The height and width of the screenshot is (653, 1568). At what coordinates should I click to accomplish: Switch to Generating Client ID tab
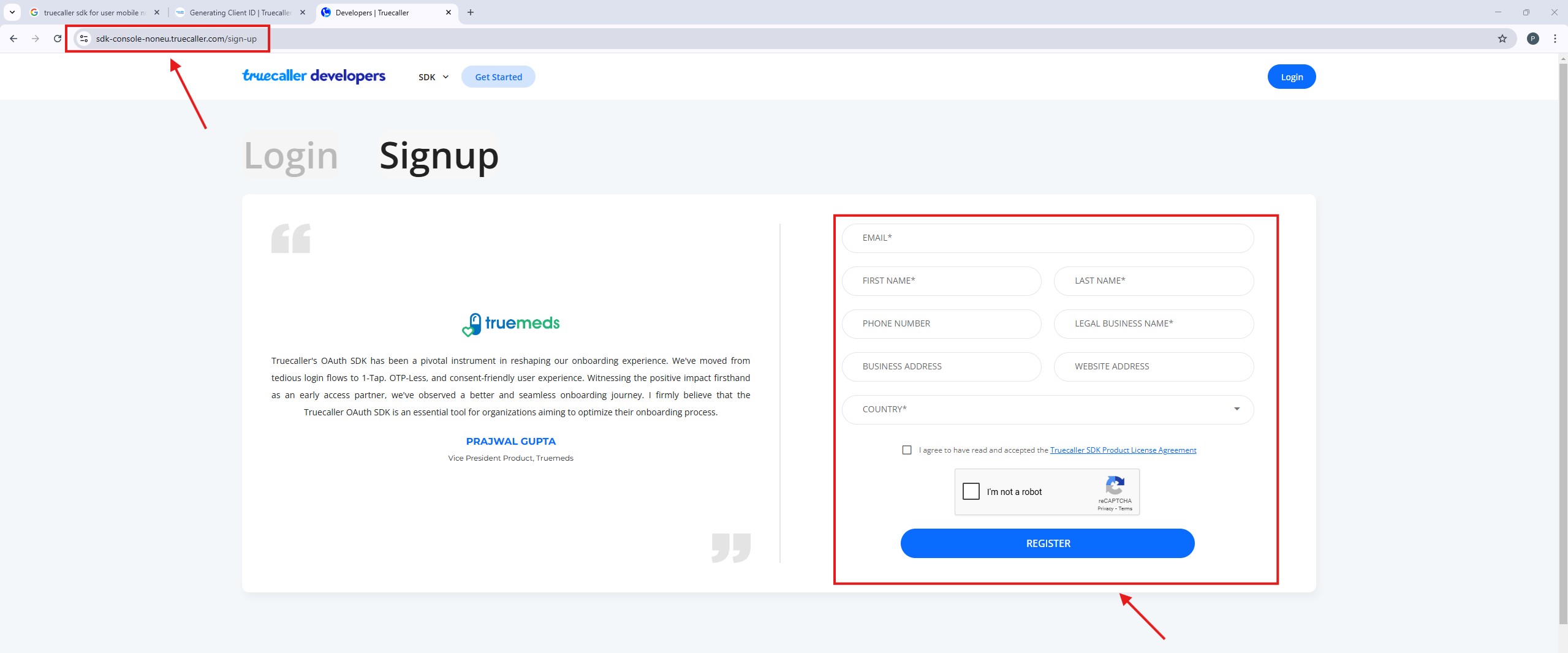tap(240, 12)
